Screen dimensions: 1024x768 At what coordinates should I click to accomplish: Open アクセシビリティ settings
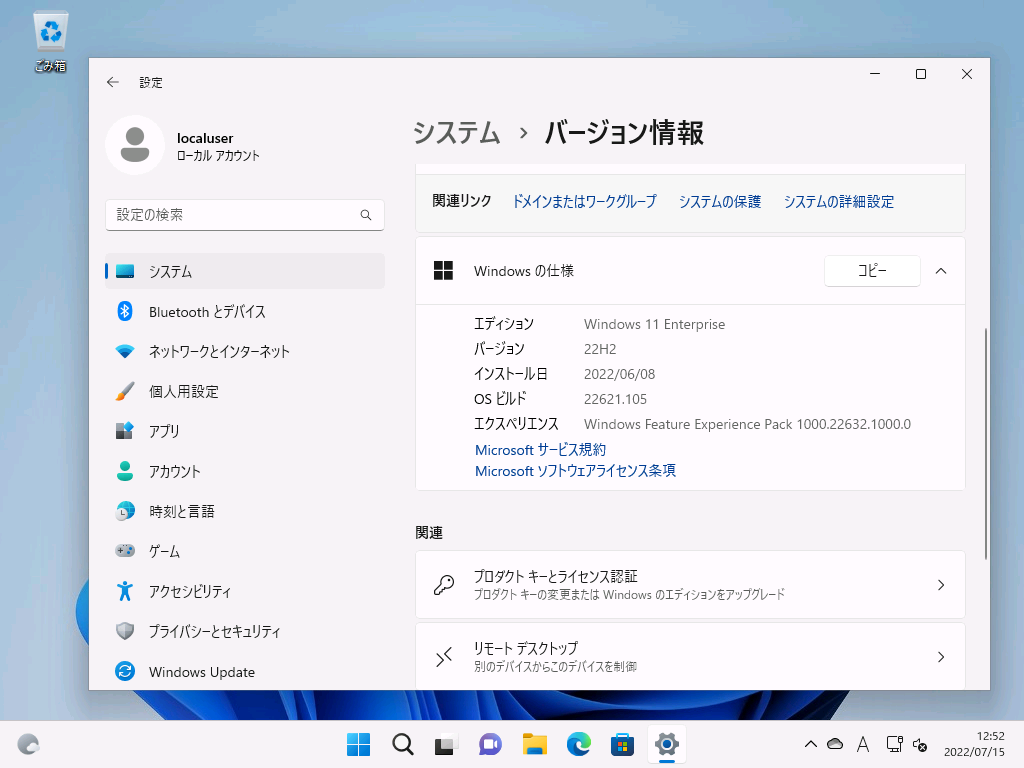(190, 592)
